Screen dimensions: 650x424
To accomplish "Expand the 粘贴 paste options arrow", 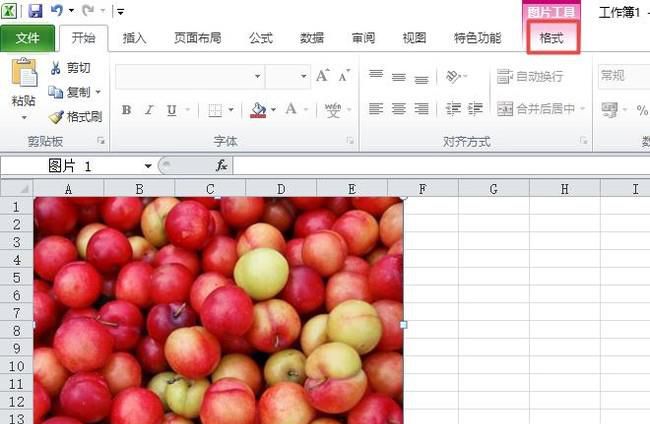I will pyautogui.click(x=24, y=118).
